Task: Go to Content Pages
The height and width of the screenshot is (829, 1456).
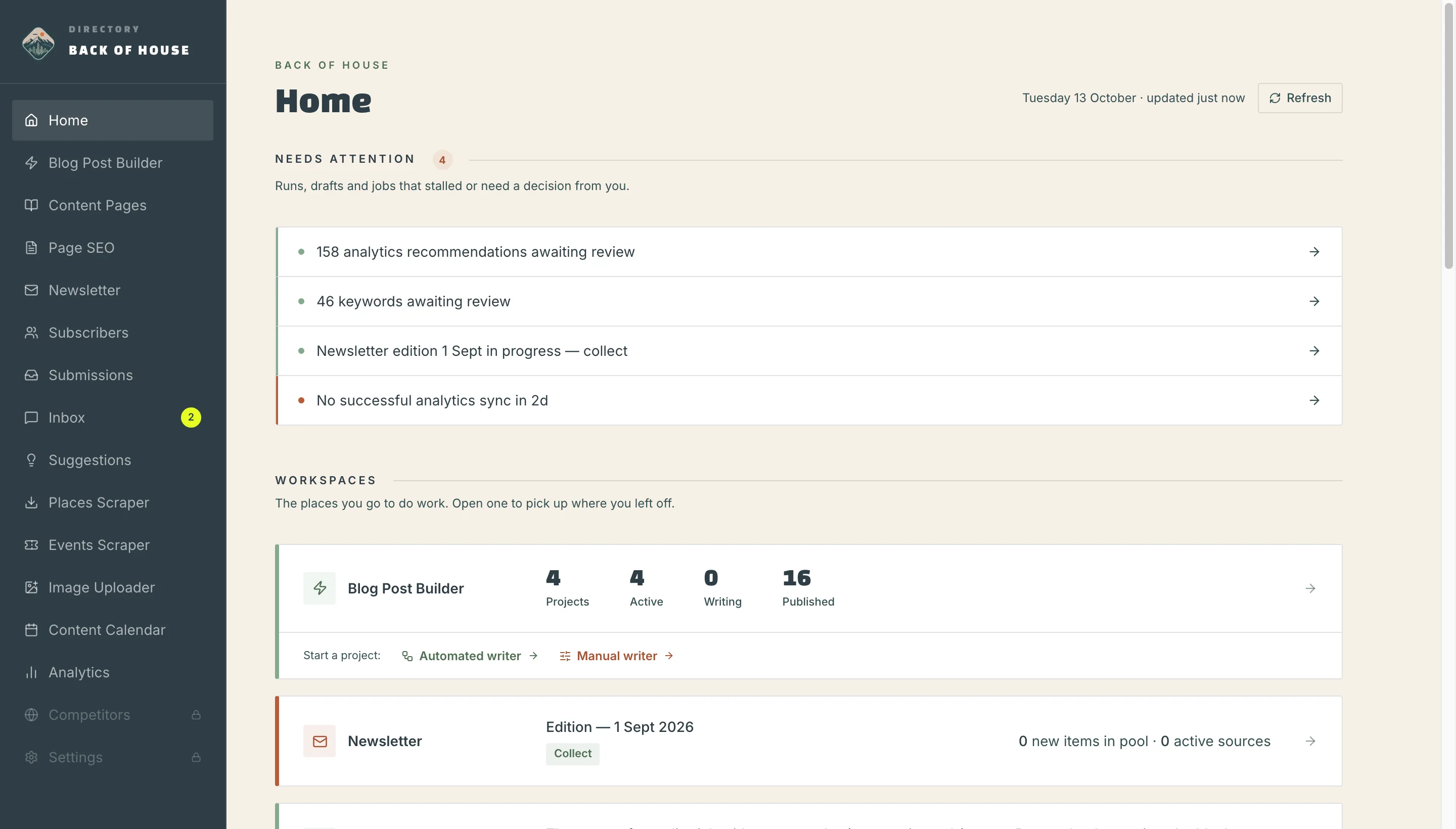Action: pyautogui.click(x=113, y=205)
